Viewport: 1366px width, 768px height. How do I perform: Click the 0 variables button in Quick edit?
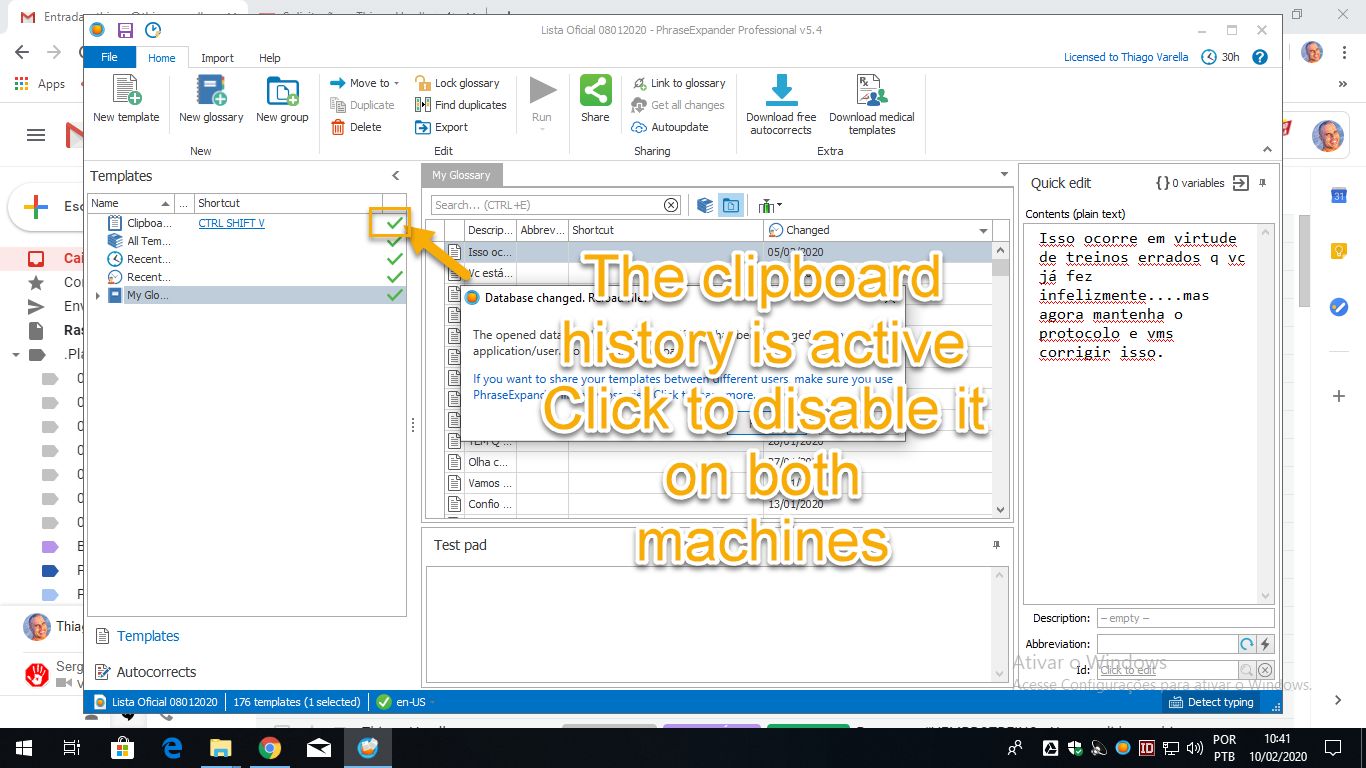1189,183
